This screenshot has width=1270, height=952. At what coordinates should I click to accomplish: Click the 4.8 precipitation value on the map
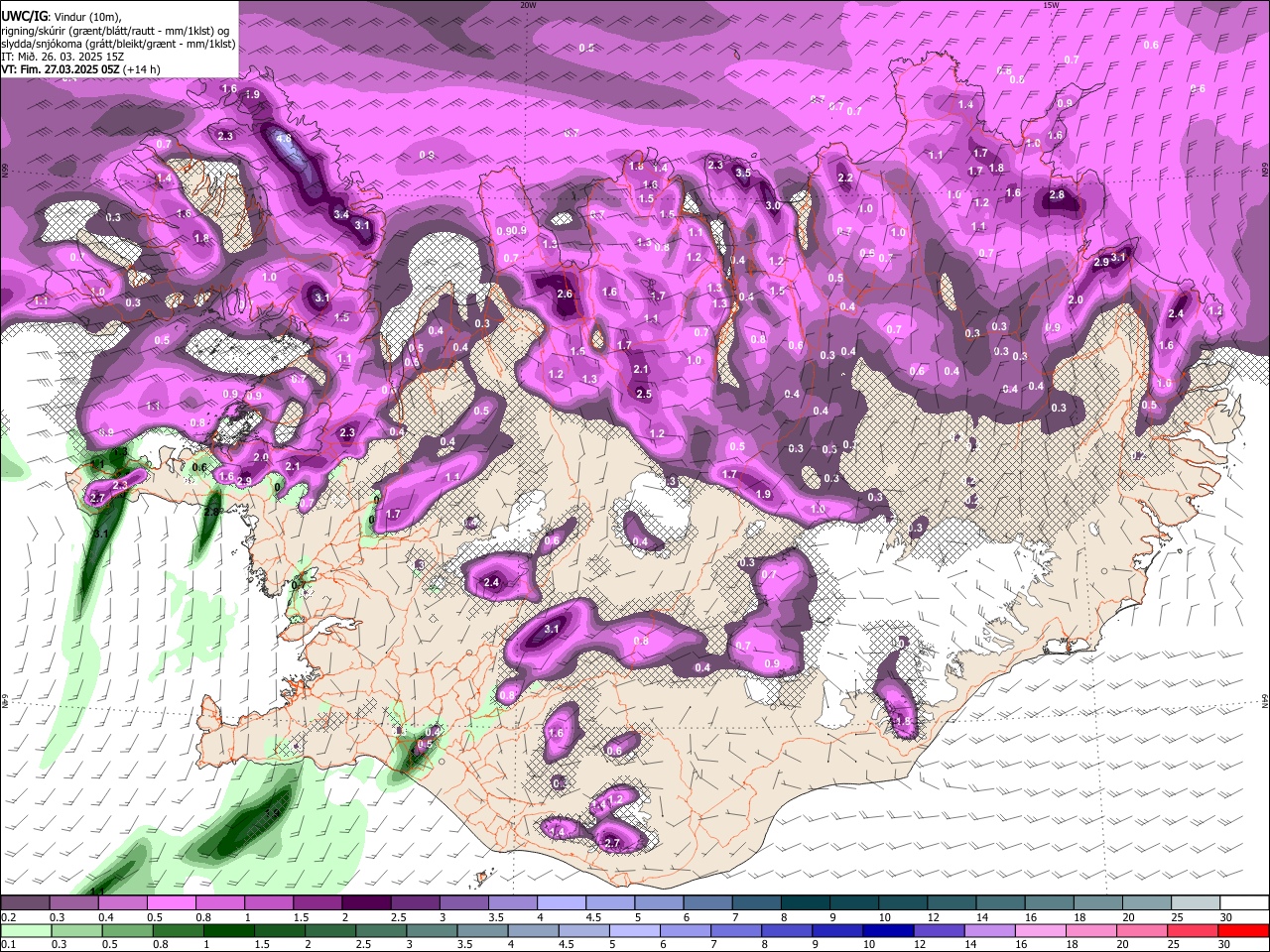click(x=284, y=139)
